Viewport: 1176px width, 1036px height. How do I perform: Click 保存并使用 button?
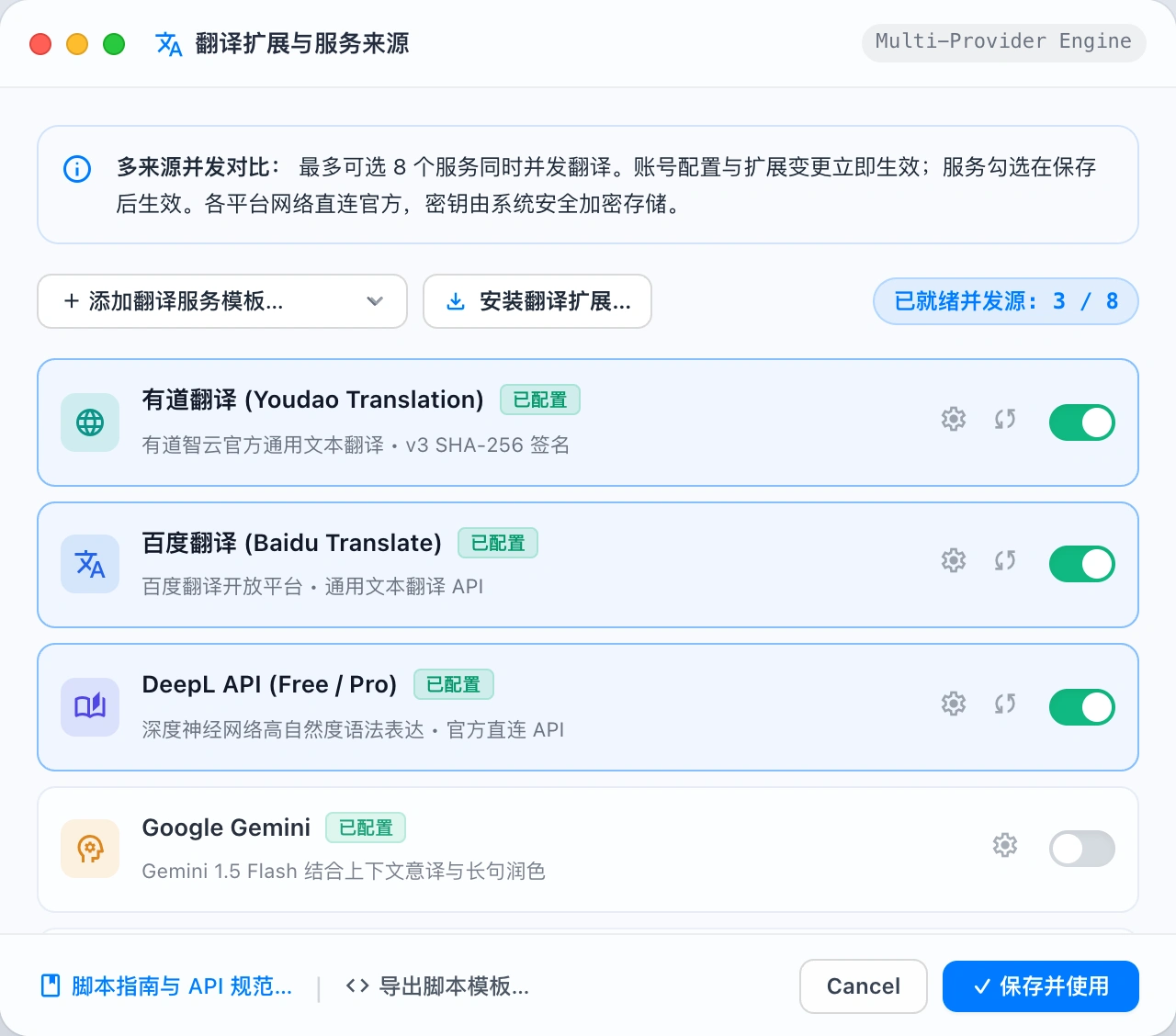(1041, 986)
